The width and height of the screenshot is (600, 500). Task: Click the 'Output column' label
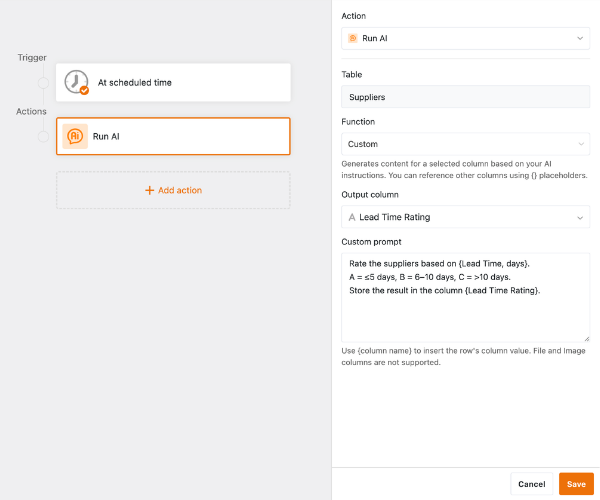pos(370,194)
